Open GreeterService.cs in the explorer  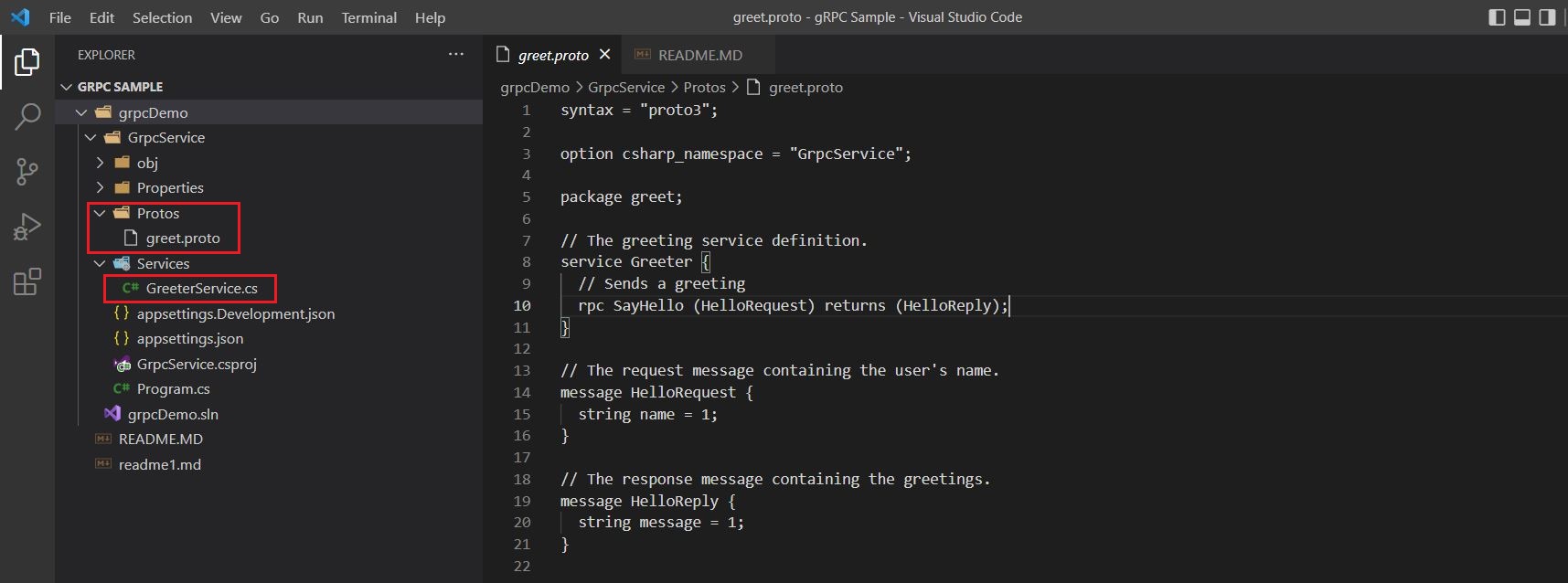click(x=201, y=288)
